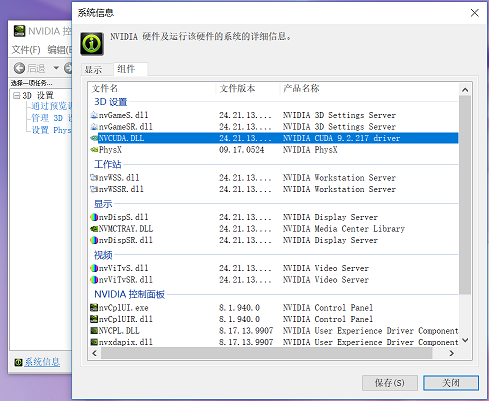Viewport: 489px width, 401px height.
Task: Click the 关闭 button
Action: click(451, 383)
